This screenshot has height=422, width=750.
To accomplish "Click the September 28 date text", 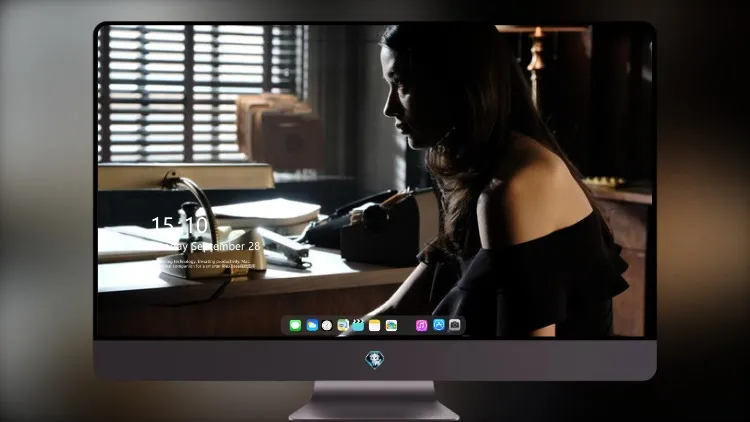I will coord(225,246).
